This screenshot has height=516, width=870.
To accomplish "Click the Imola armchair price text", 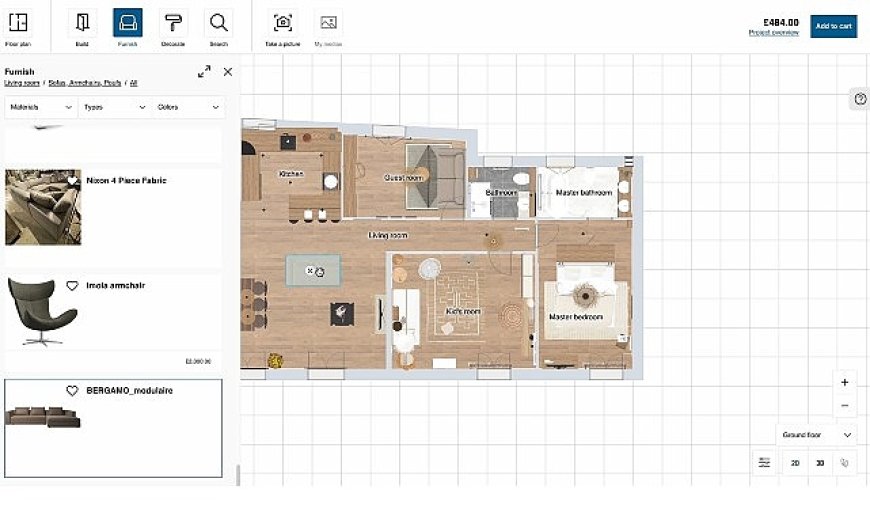I will (198, 361).
